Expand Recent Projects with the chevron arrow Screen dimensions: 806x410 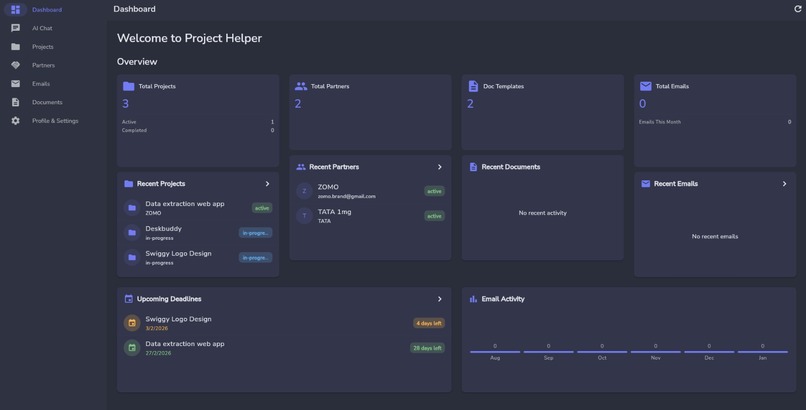pyautogui.click(x=267, y=184)
